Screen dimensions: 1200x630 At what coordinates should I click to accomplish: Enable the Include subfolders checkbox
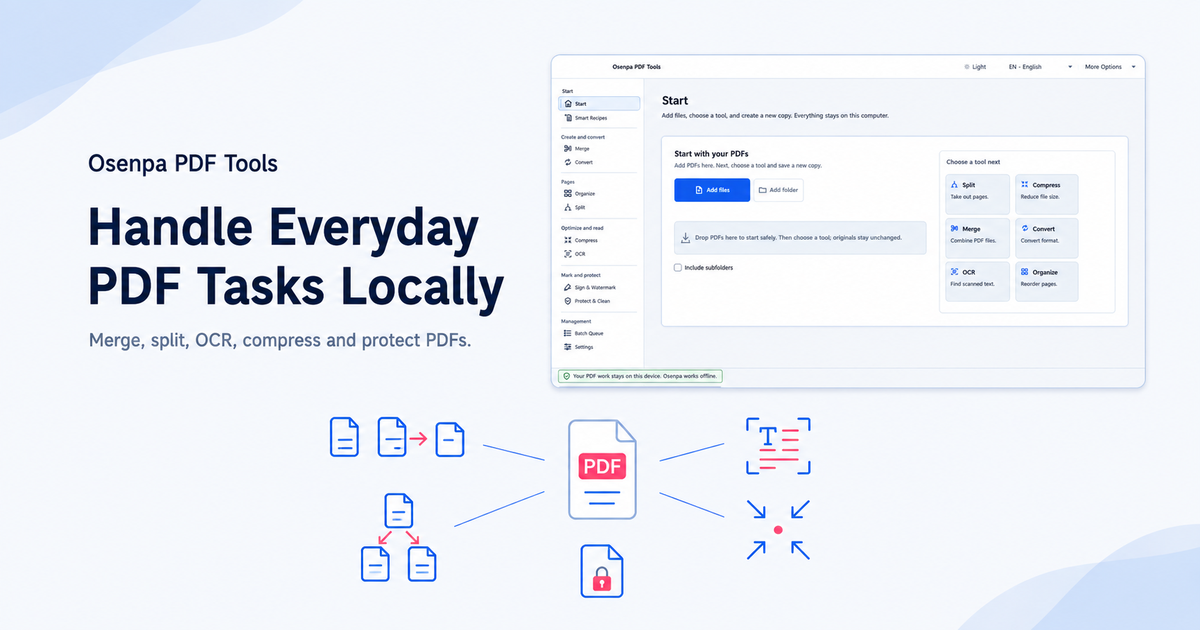coord(678,268)
